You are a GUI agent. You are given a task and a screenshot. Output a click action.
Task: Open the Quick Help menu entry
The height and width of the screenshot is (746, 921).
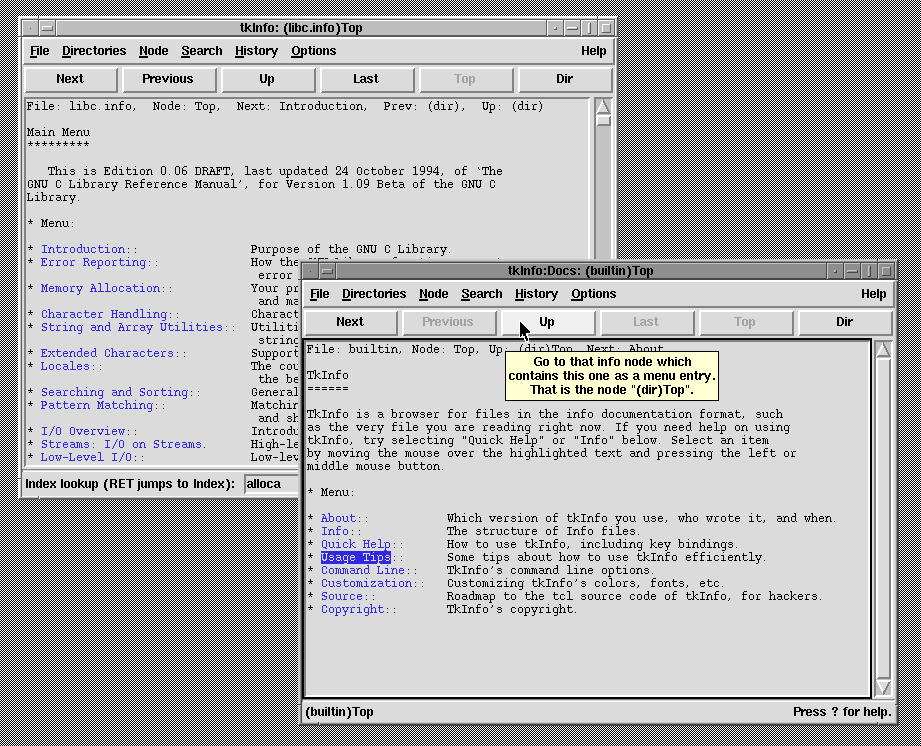[355, 544]
